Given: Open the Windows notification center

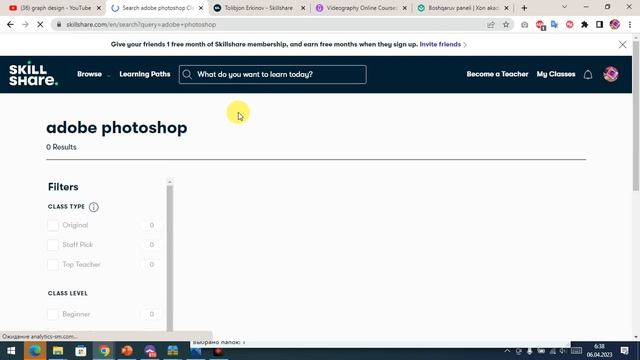Looking at the screenshot, I should coord(624,351).
